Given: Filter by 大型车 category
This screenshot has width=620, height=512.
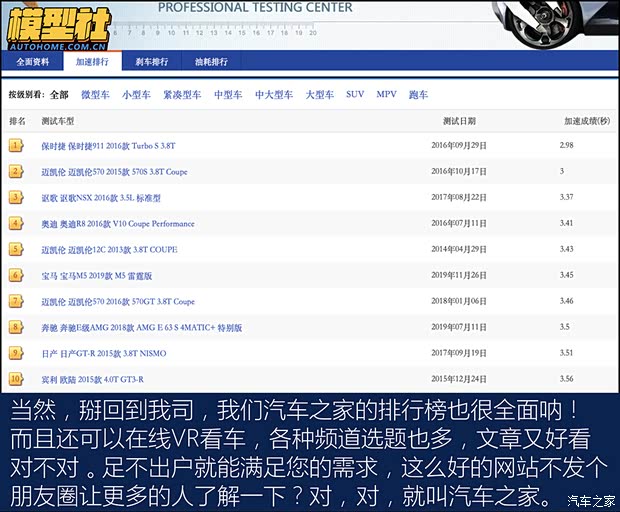Looking at the screenshot, I should coord(319,95).
